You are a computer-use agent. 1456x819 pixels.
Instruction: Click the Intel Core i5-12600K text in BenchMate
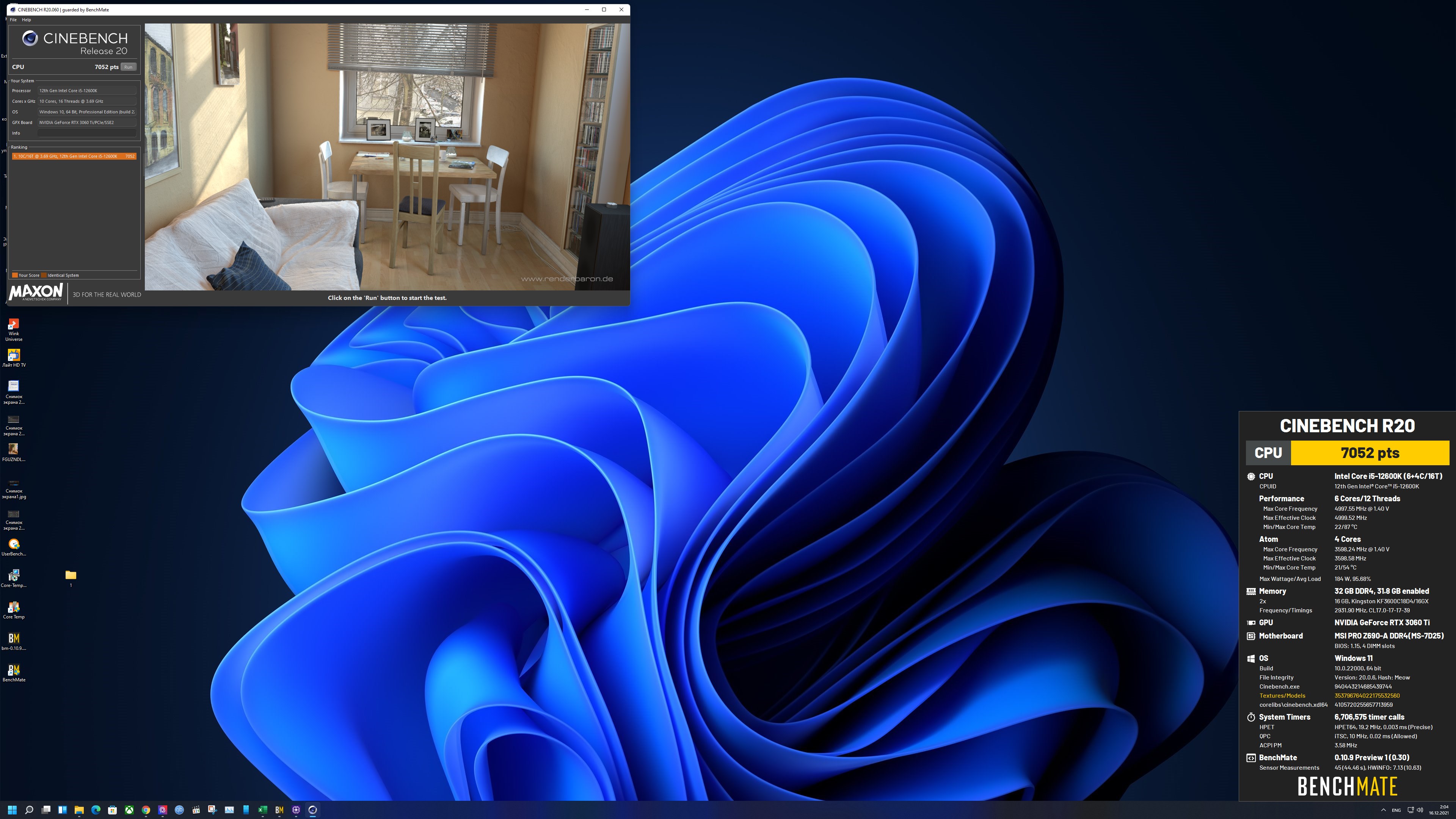point(1388,476)
